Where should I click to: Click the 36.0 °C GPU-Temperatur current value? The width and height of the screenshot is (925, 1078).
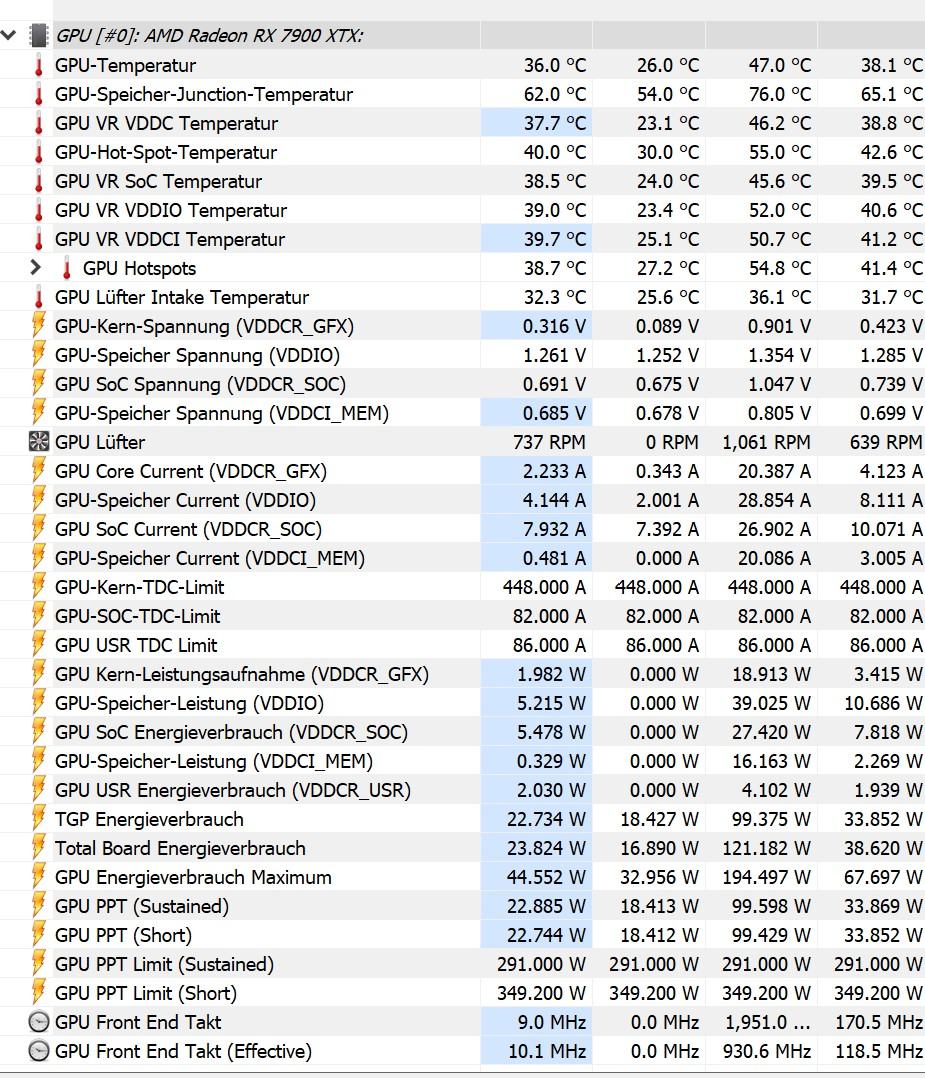click(x=555, y=65)
